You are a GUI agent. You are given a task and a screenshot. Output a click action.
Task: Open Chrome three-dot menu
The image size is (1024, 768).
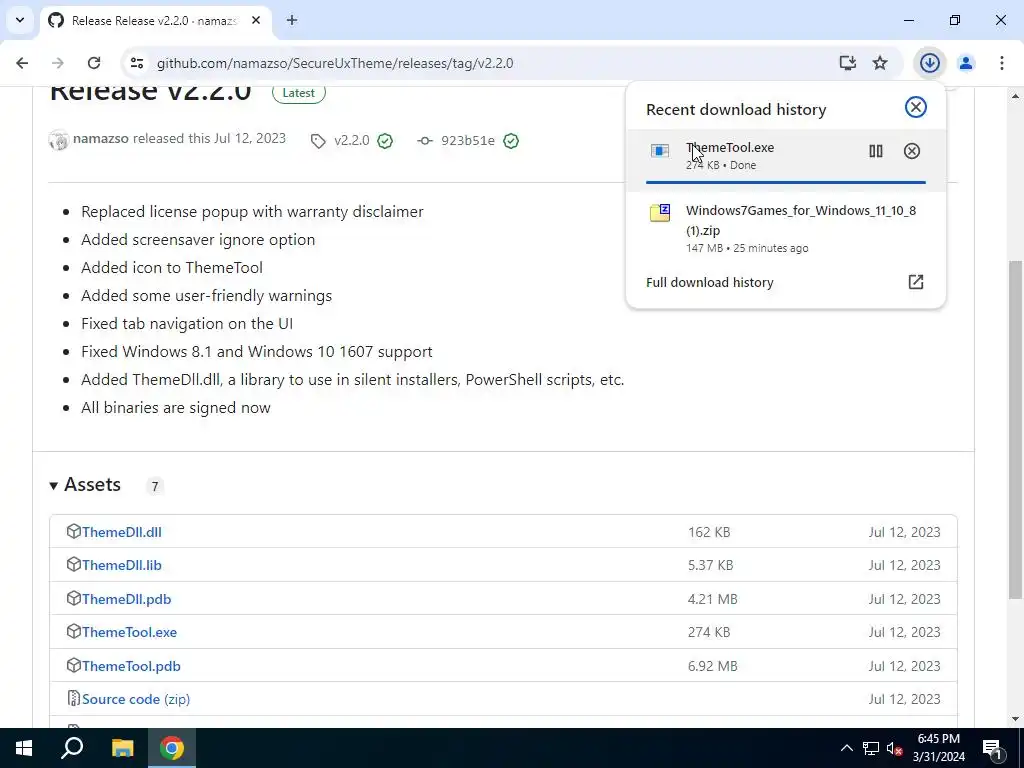(1002, 63)
